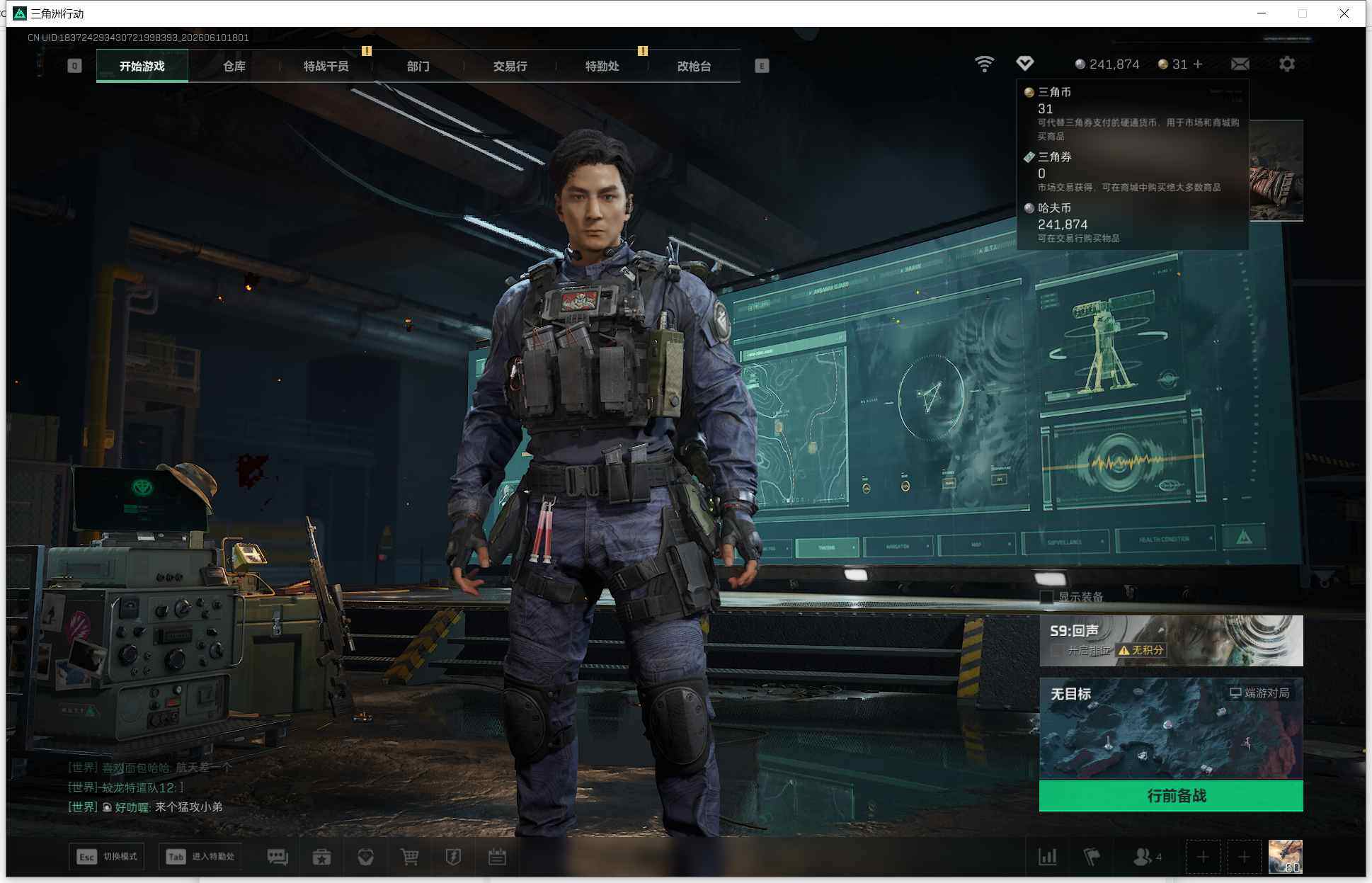Open the diamond badge icon in bottom bar
1372x883 pixels.
pos(365,857)
